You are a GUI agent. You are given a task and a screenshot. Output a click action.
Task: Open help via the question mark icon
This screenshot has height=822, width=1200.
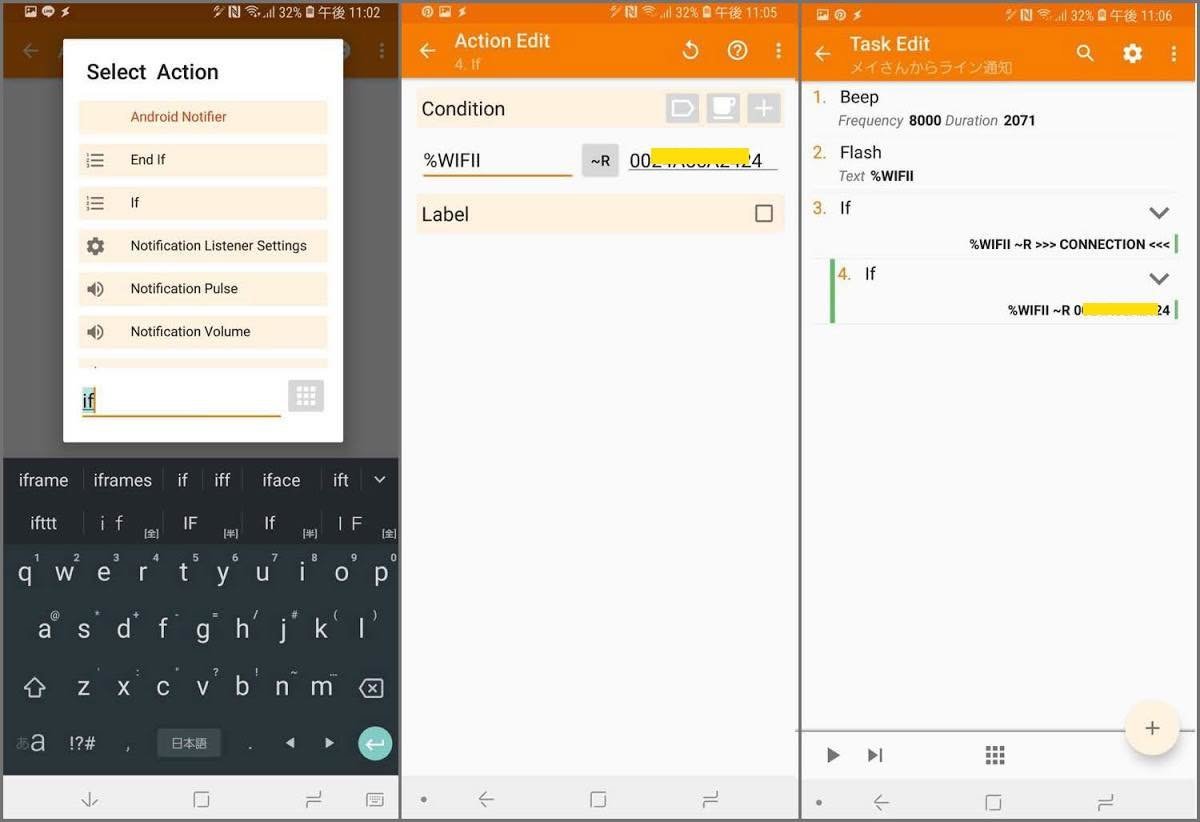pos(737,49)
